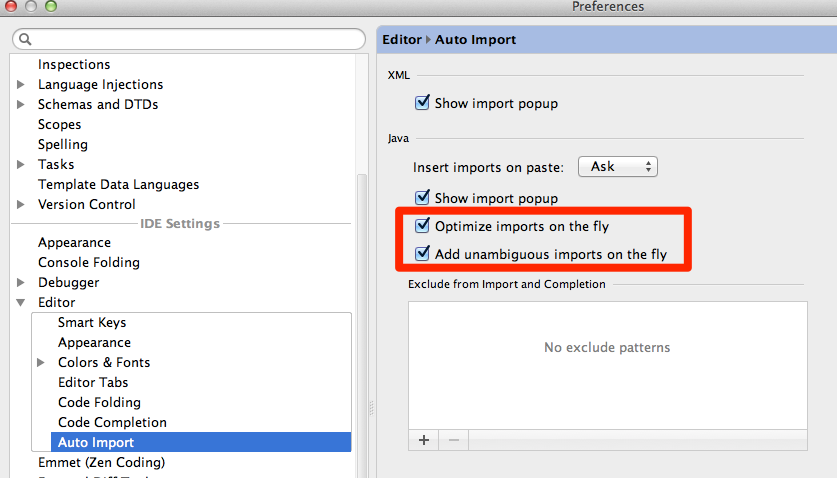Disable Optimize imports on the fly
The image size is (837, 478).
click(x=423, y=227)
